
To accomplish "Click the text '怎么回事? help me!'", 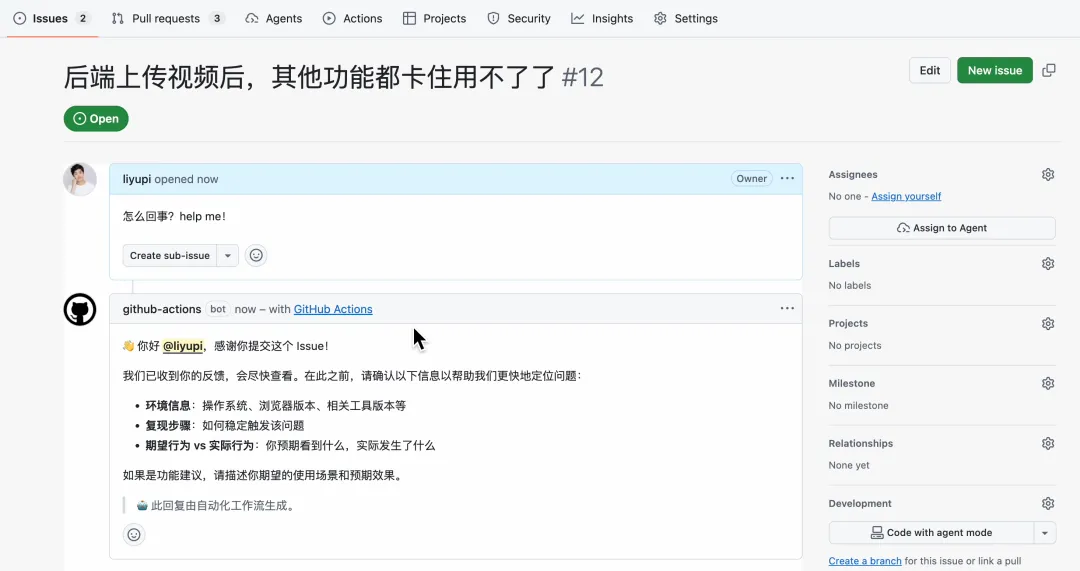I will coord(174,216).
